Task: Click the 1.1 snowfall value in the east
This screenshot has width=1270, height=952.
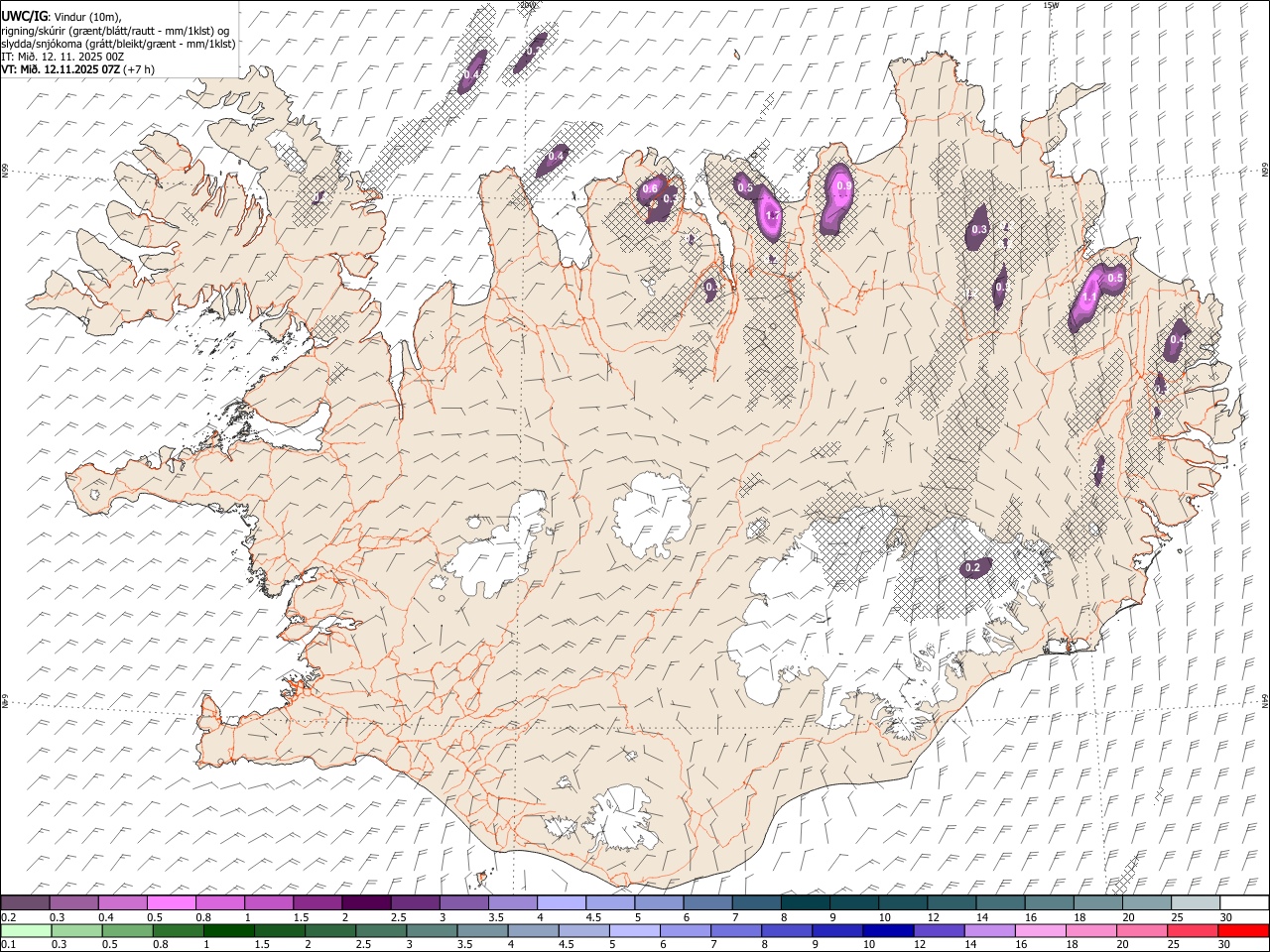Action: pyautogui.click(x=1088, y=297)
